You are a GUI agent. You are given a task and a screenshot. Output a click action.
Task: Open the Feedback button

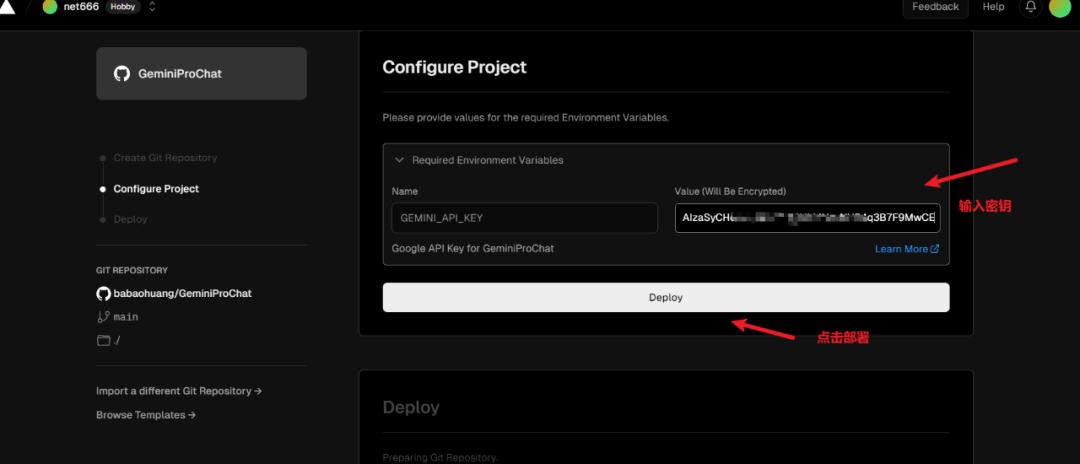pos(935,7)
